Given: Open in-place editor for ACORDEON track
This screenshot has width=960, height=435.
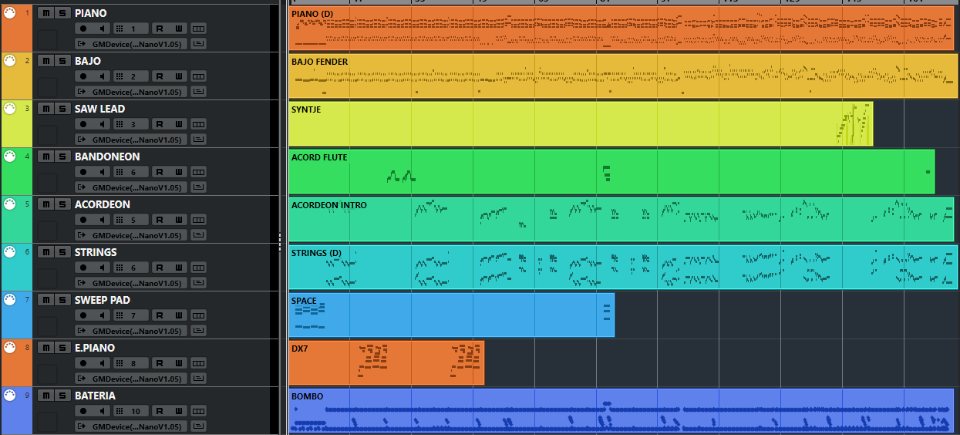Looking at the screenshot, I should pyautogui.click(x=198, y=235).
